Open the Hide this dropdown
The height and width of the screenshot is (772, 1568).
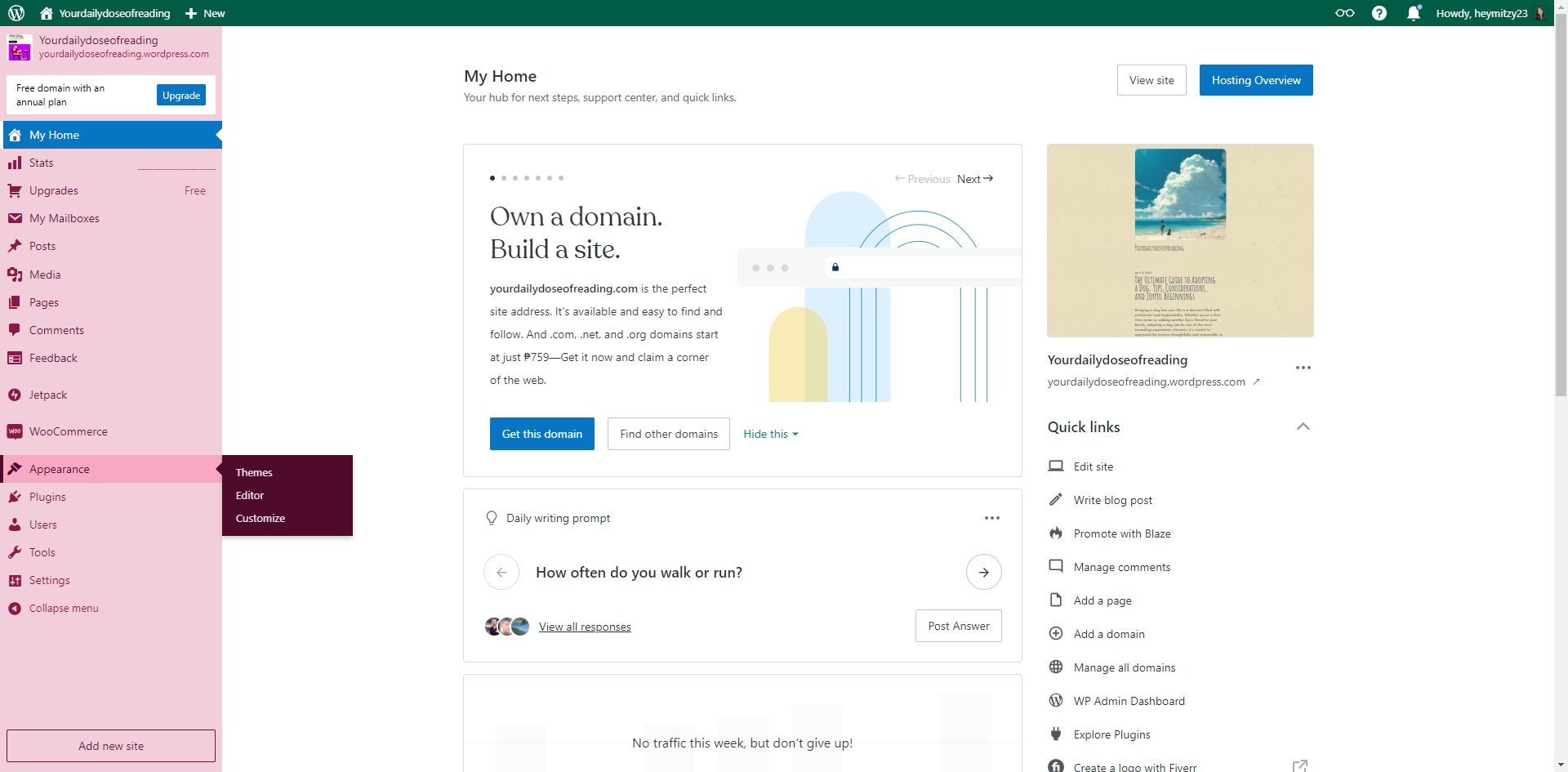771,434
